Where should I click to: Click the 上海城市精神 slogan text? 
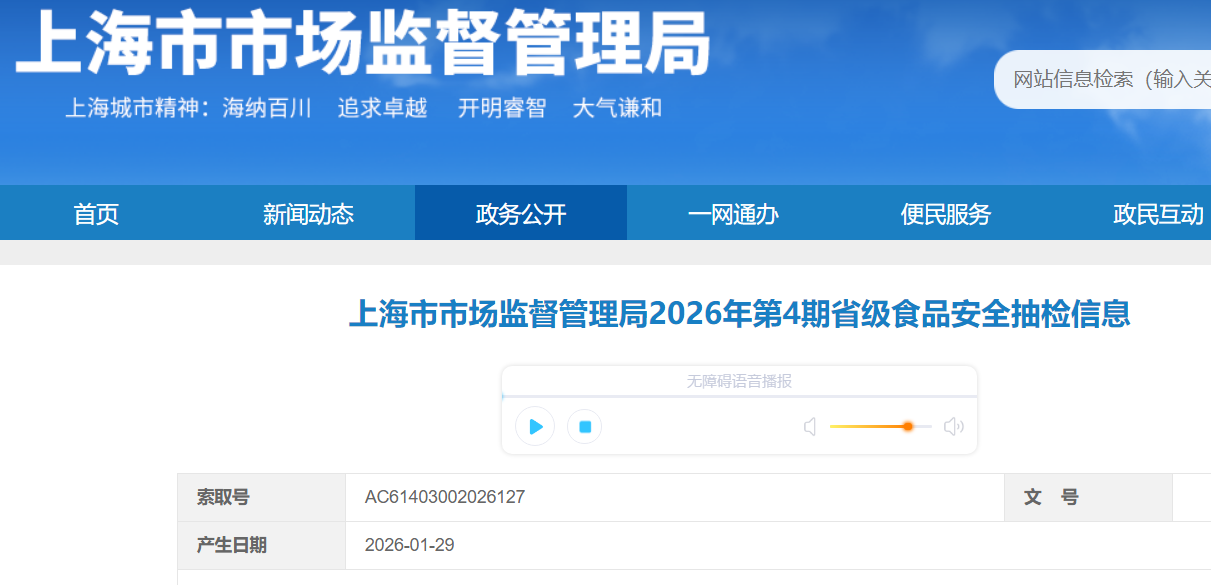363,108
